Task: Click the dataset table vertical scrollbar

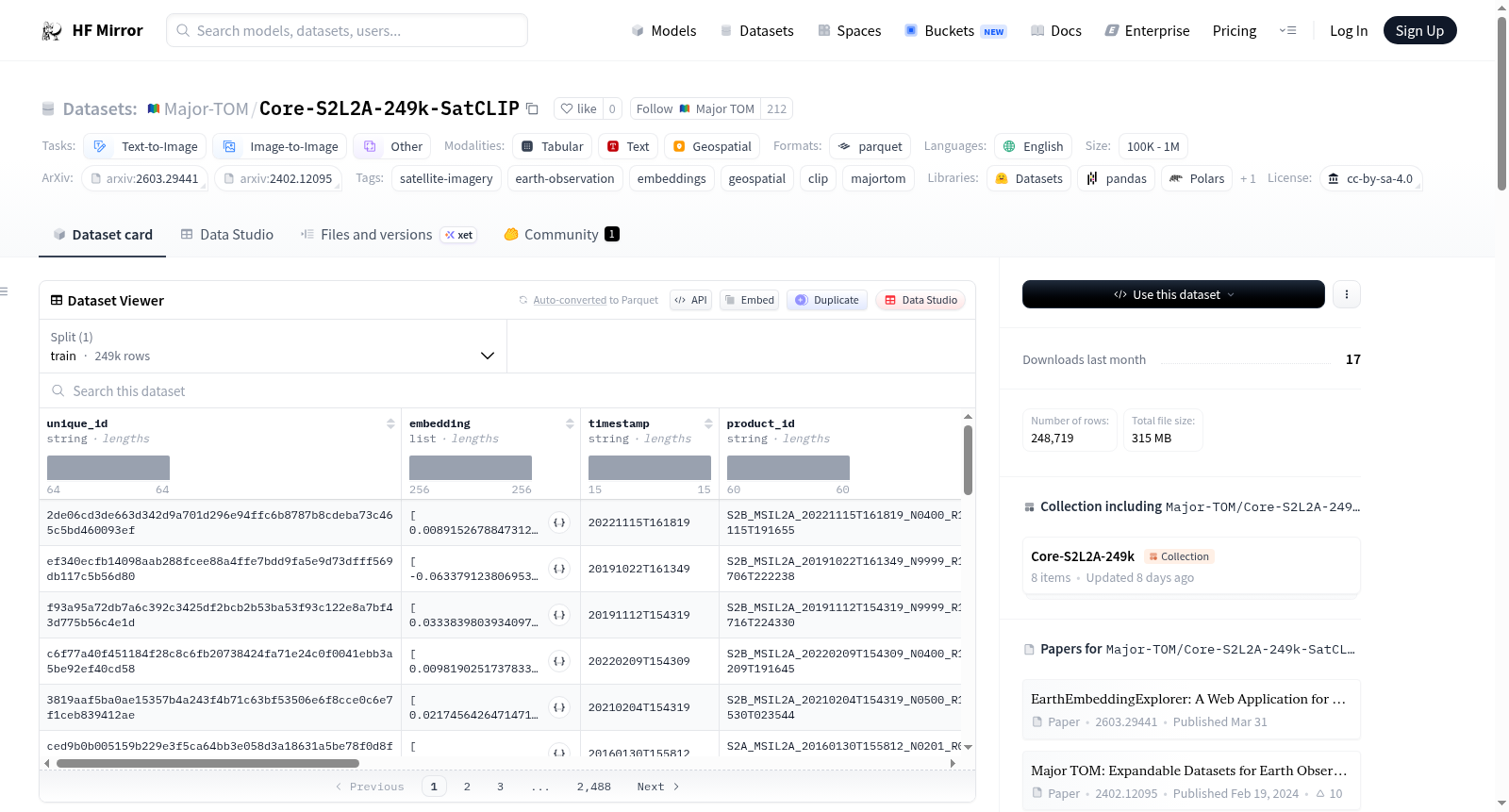Action: pos(968,459)
